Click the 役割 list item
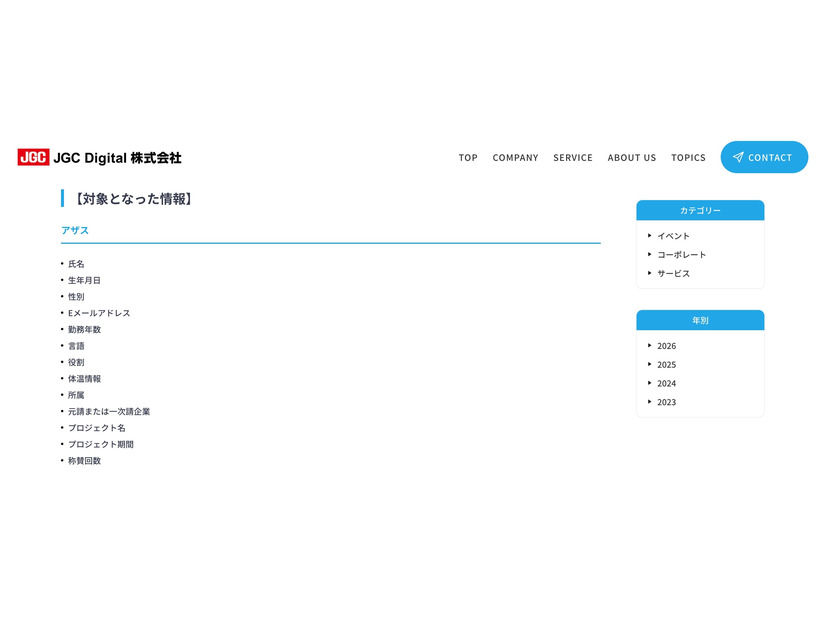Viewport: 826px width, 620px height. (x=76, y=362)
